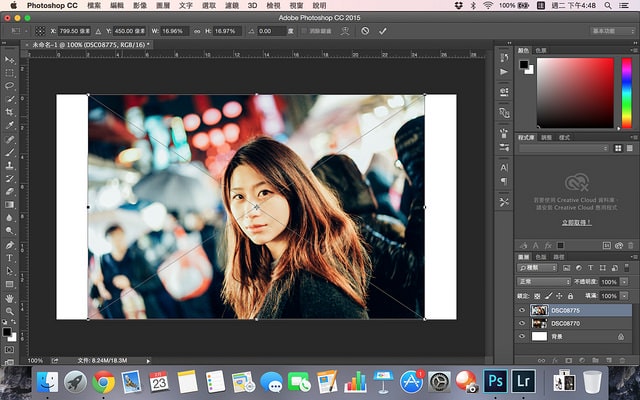This screenshot has height=400, width=640.
Task: Open the layer blend mode dropdown 正常
Action: click(541, 282)
